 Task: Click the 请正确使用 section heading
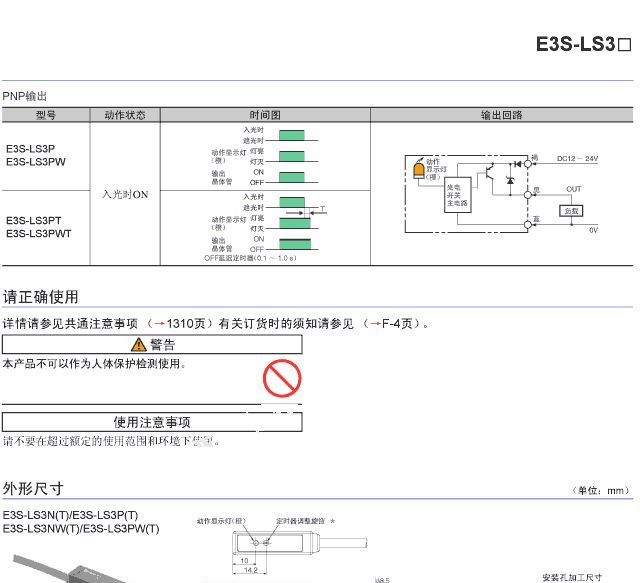point(40,297)
